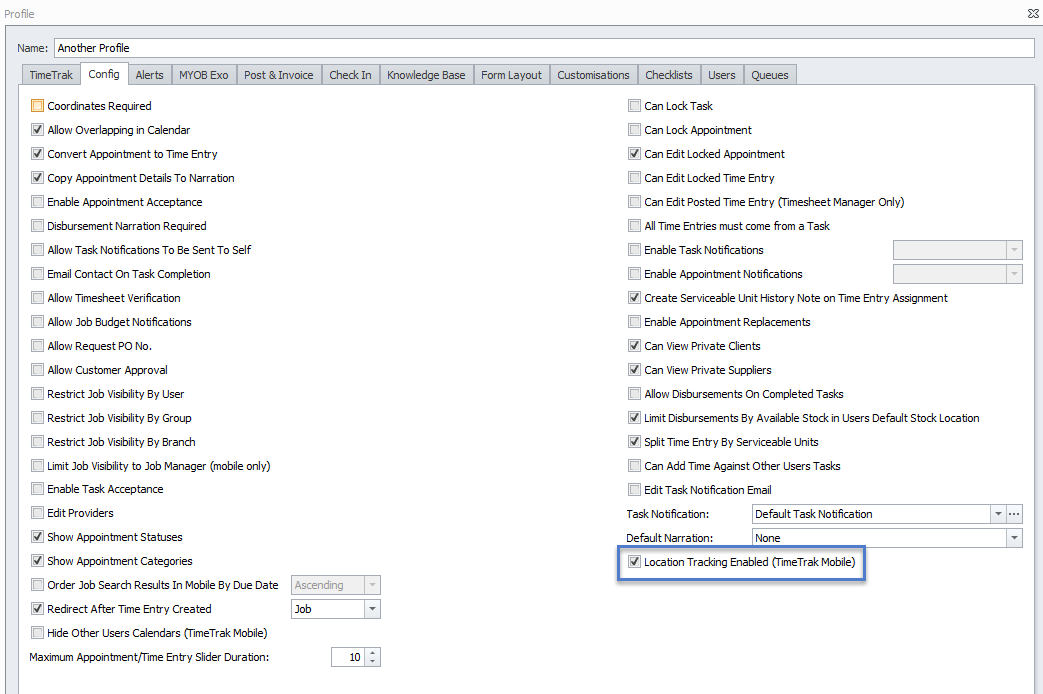This screenshot has height=694, width=1043.
Task: Decrease the slider duration with down arrow
Action: tap(373, 662)
